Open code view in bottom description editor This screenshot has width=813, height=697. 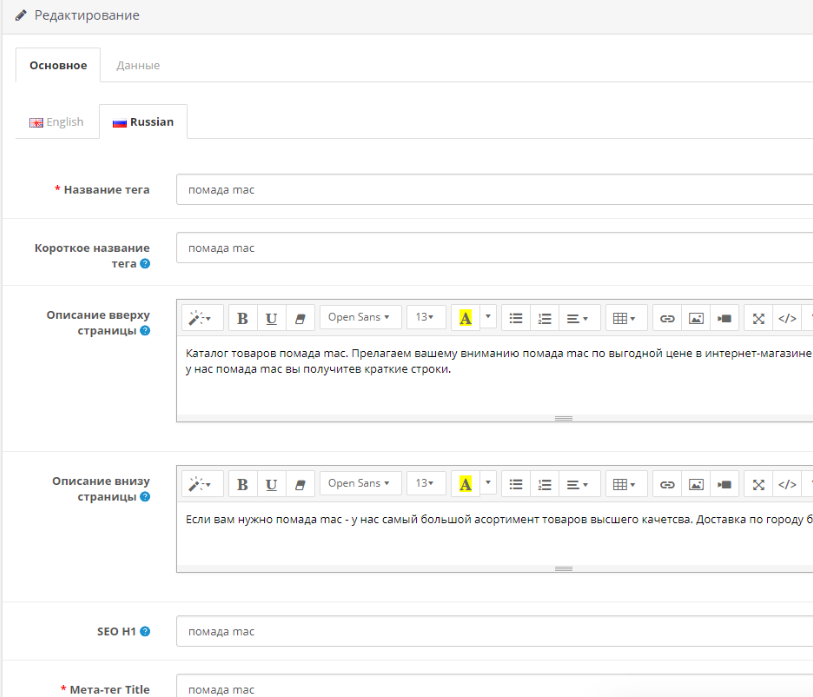coord(787,484)
